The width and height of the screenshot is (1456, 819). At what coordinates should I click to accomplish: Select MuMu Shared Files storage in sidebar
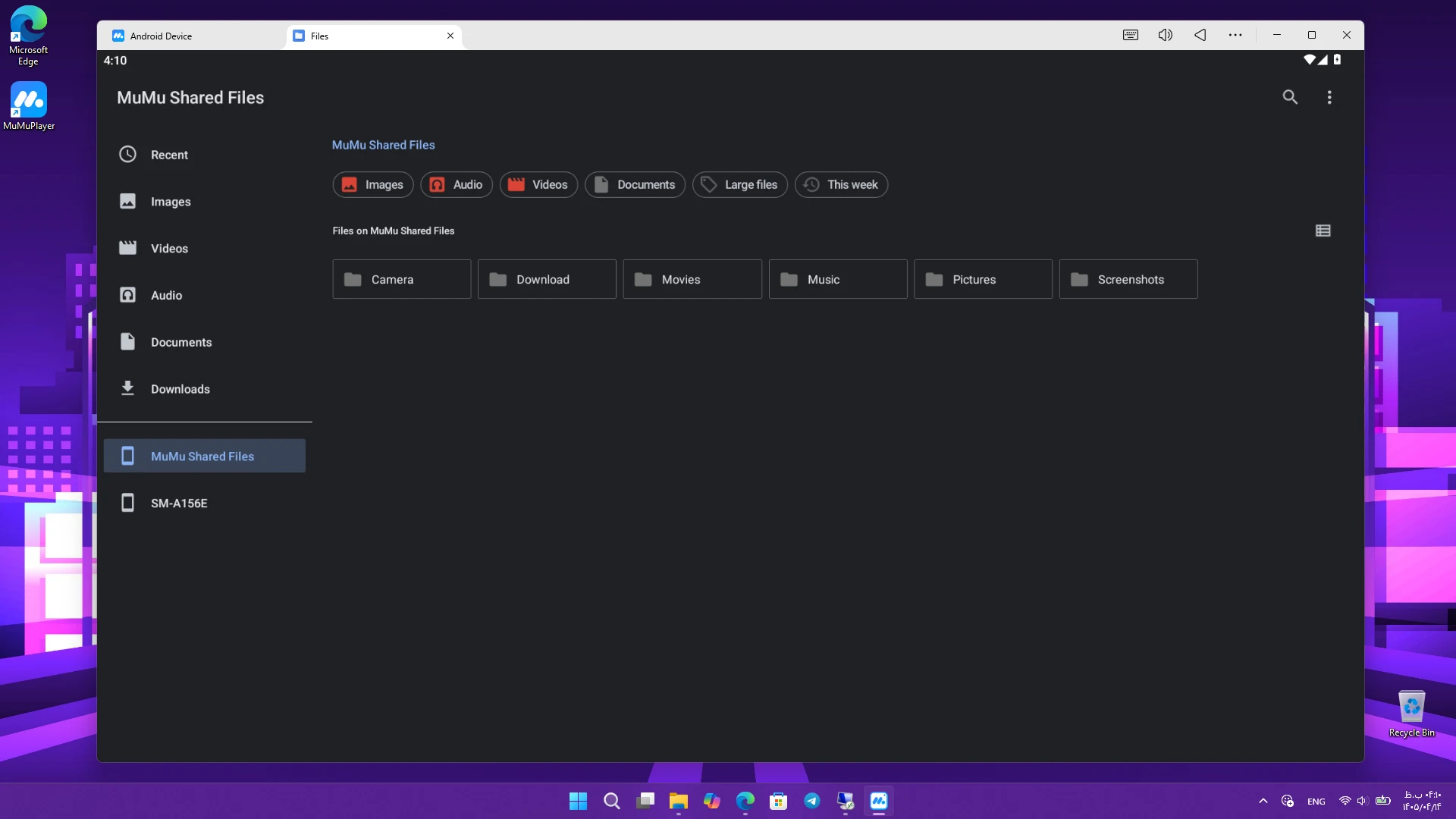[x=205, y=456]
